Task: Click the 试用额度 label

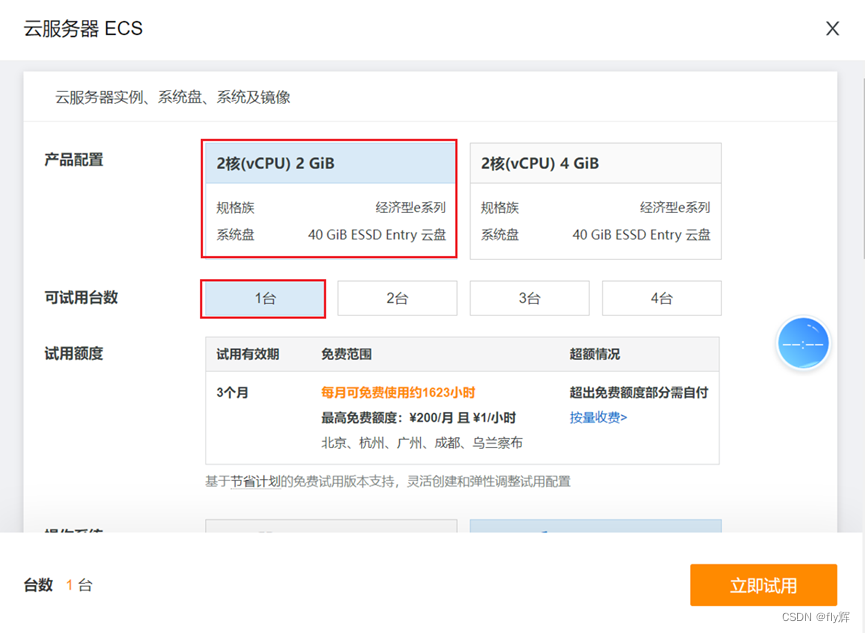Action: 73,353
